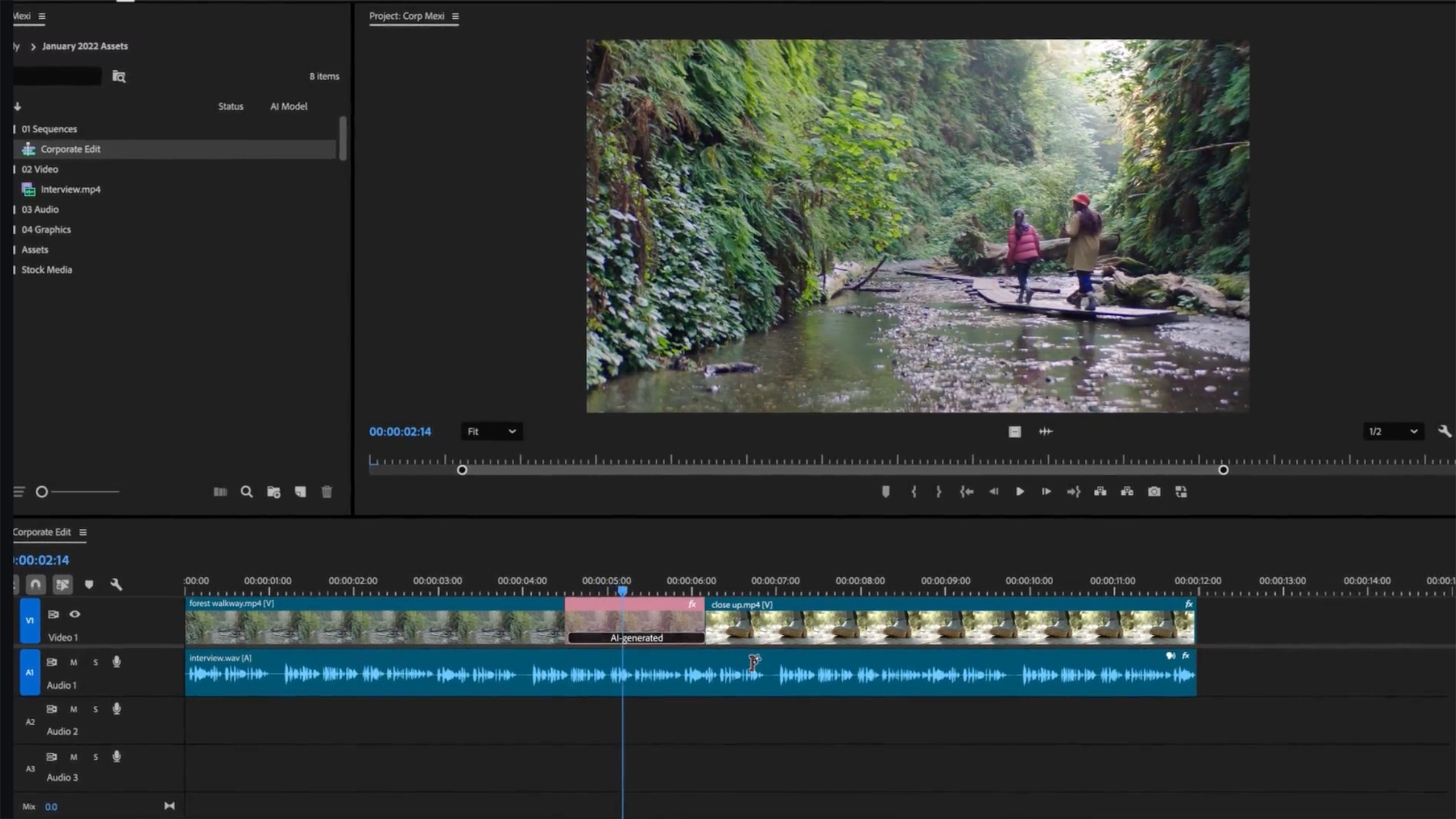This screenshot has height=819, width=1456.
Task: Expand the 01 Sequences bin
Action: point(15,129)
